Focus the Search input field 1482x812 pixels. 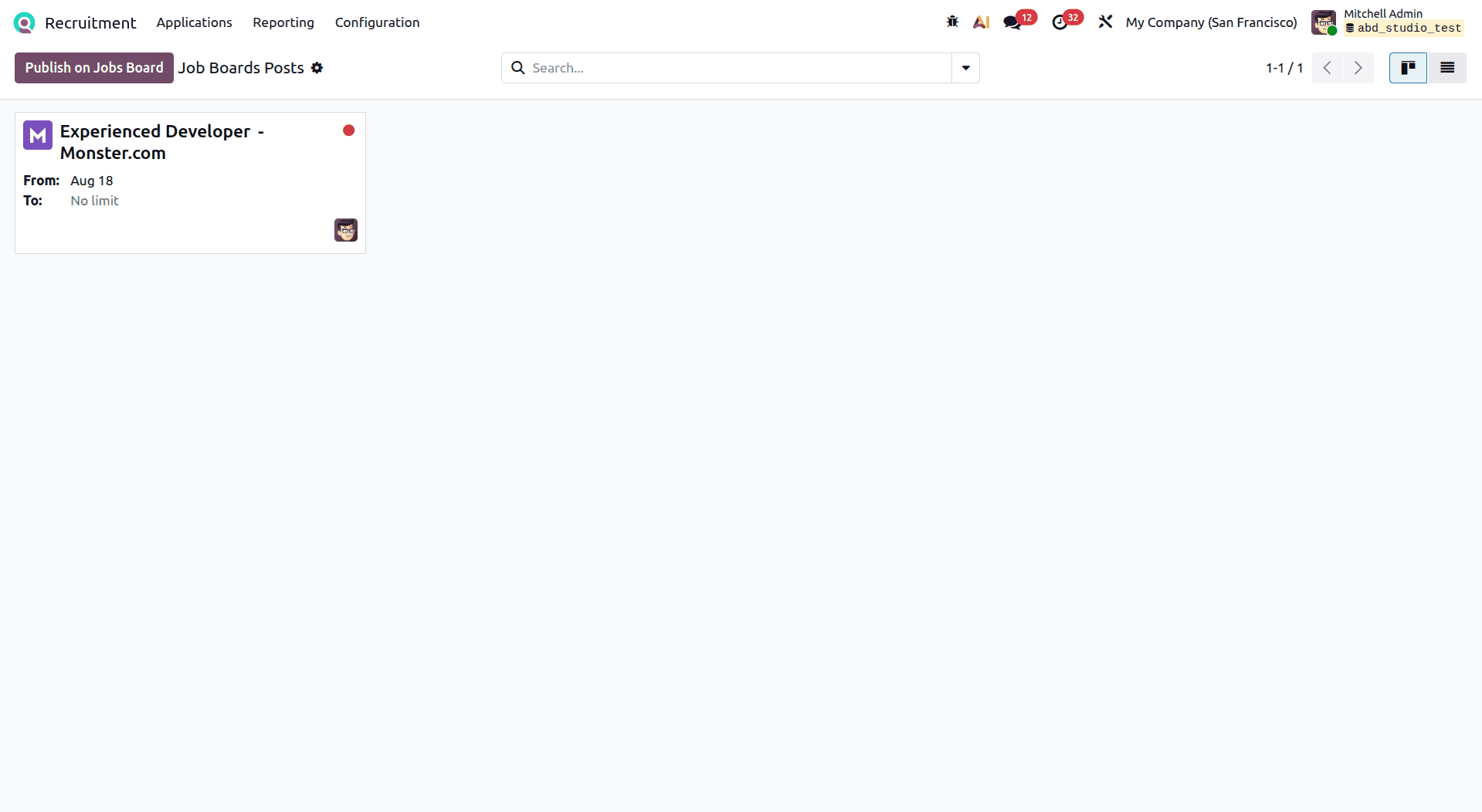pyautogui.click(x=740, y=68)
